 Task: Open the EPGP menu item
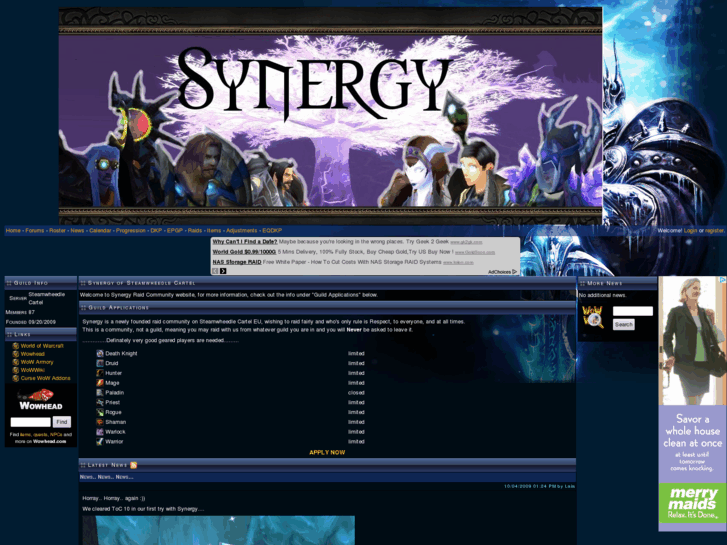[x=175, y=231]
